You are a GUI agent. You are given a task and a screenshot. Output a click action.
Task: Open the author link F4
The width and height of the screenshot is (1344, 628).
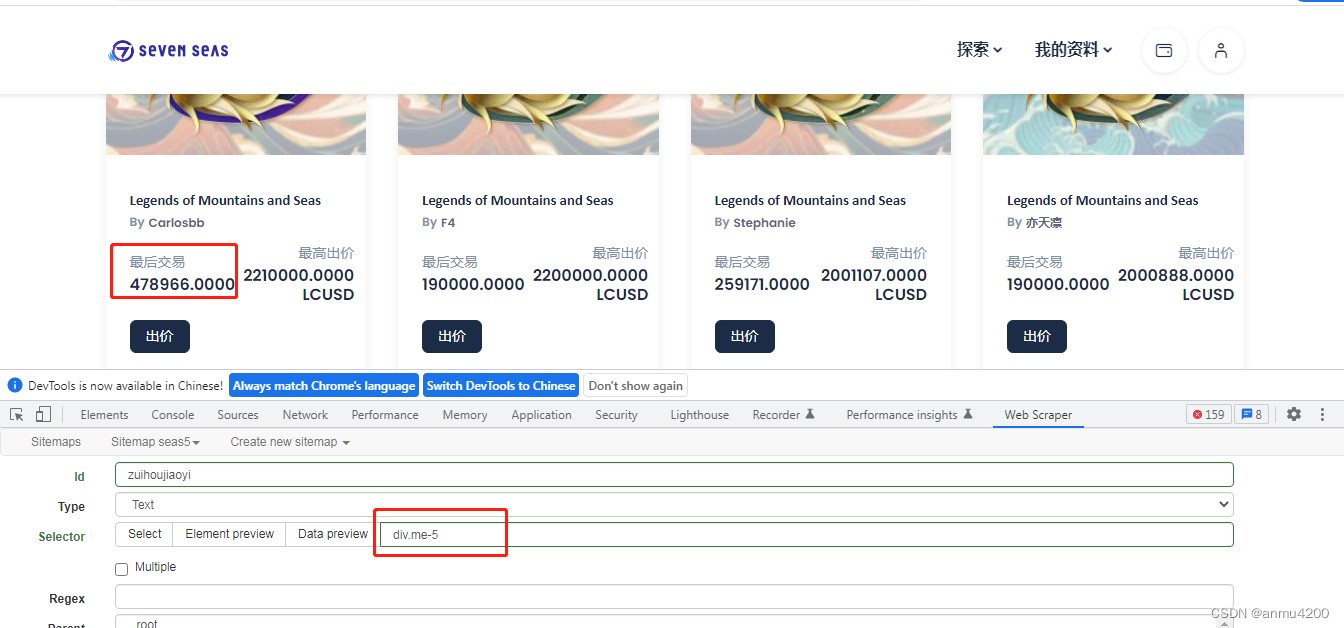click(448, 223)
